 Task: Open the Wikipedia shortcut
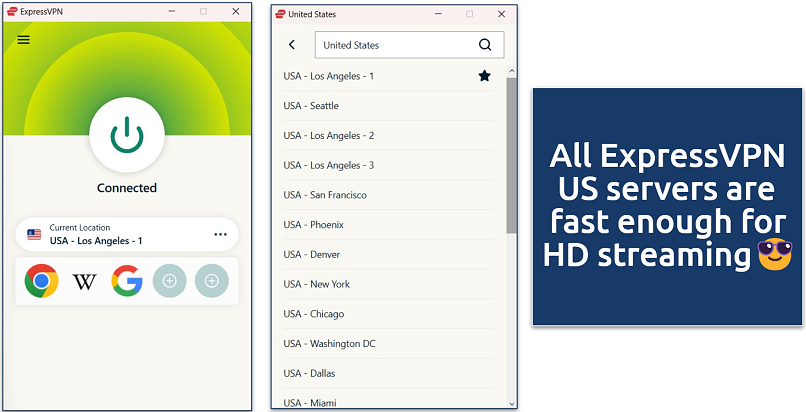(84, 282)
